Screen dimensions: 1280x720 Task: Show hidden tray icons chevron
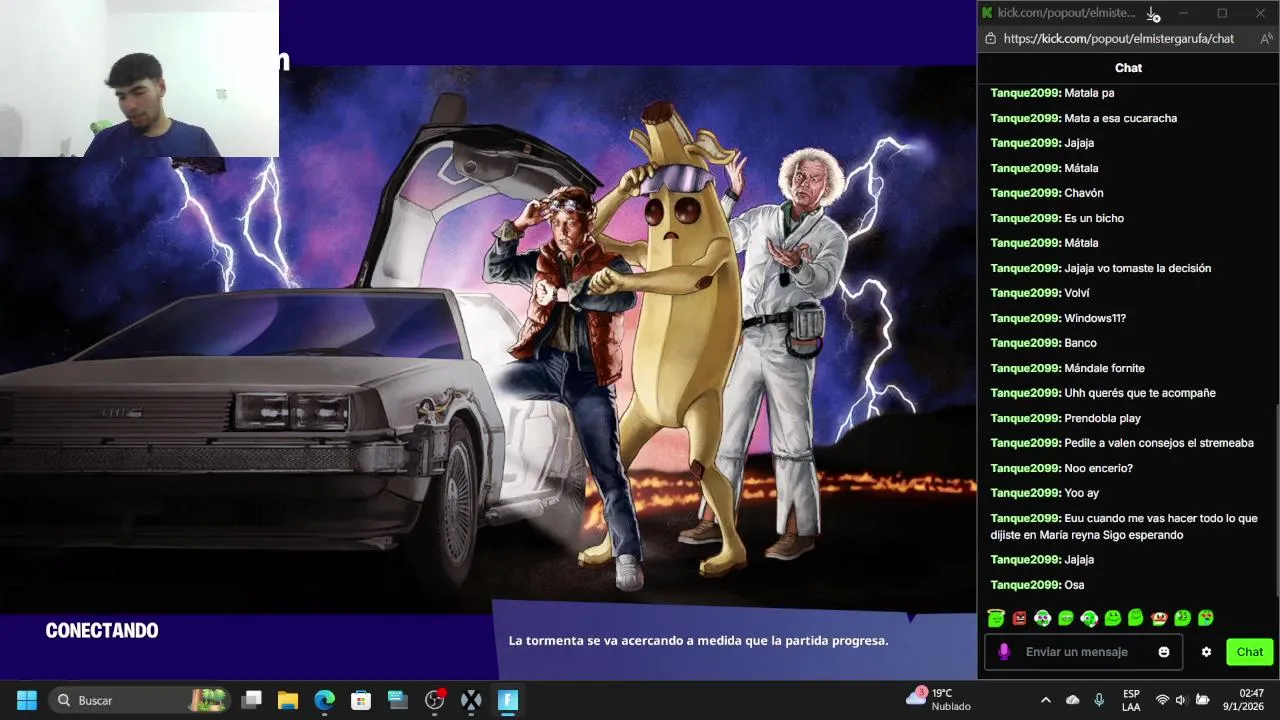(1046, 700)
